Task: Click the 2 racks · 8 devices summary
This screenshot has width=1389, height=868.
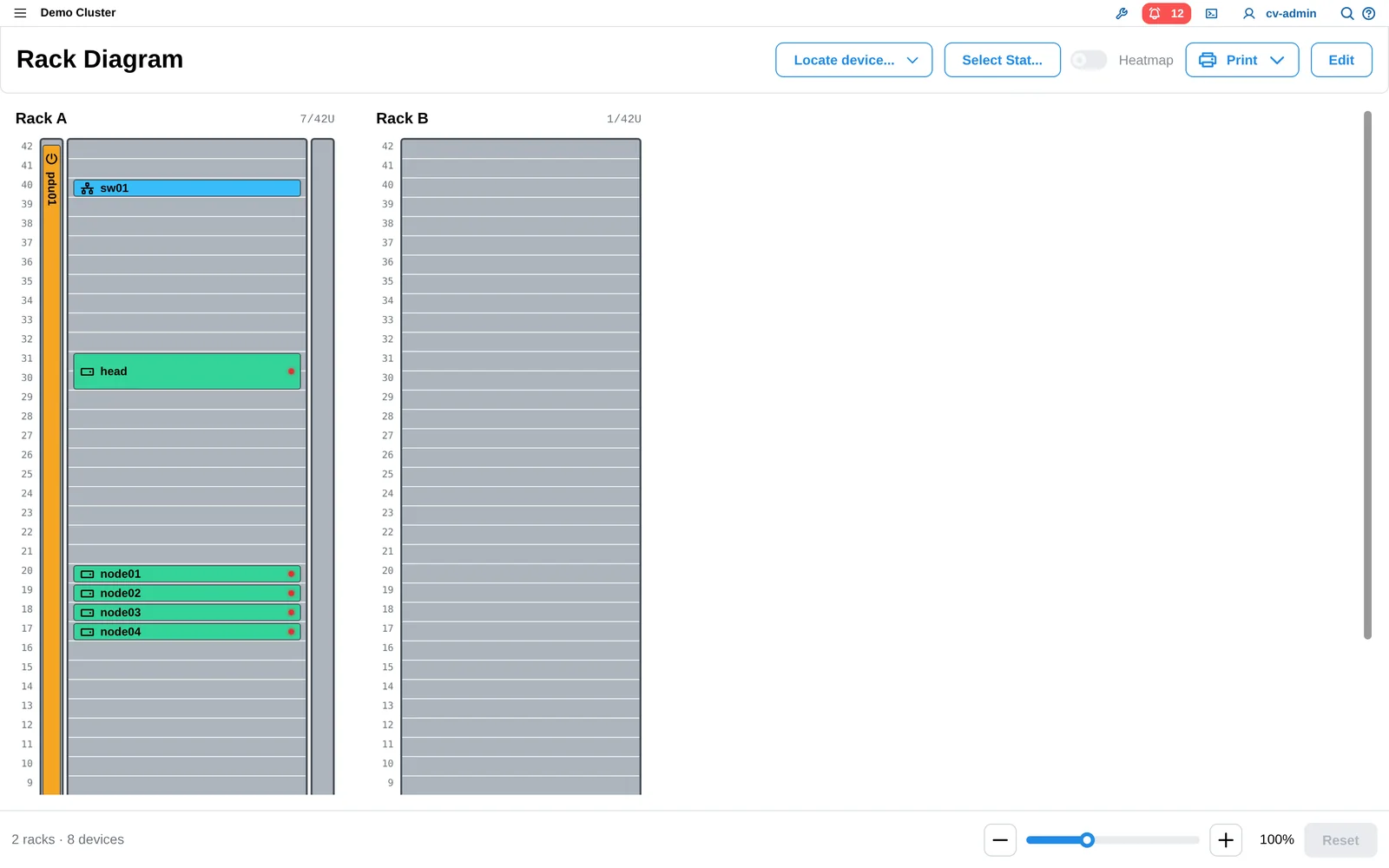Action: pyautogui.click(x=68, y=839)
